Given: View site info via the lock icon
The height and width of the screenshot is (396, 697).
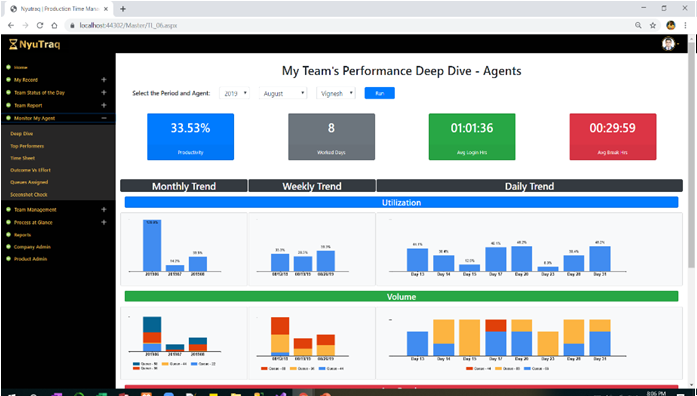Looking at the screenshot, I should point(72,26).
